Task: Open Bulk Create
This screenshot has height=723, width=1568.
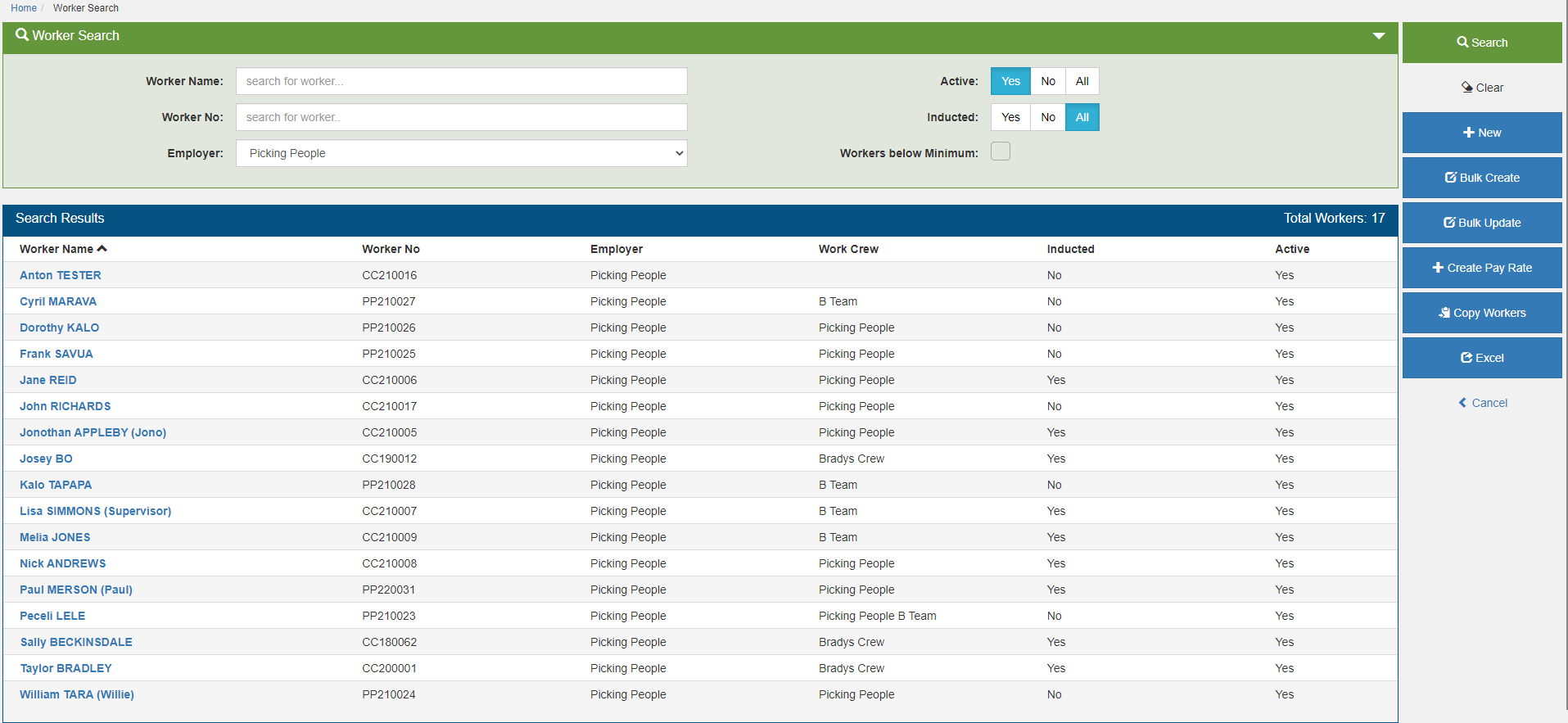Action: 1482,178
